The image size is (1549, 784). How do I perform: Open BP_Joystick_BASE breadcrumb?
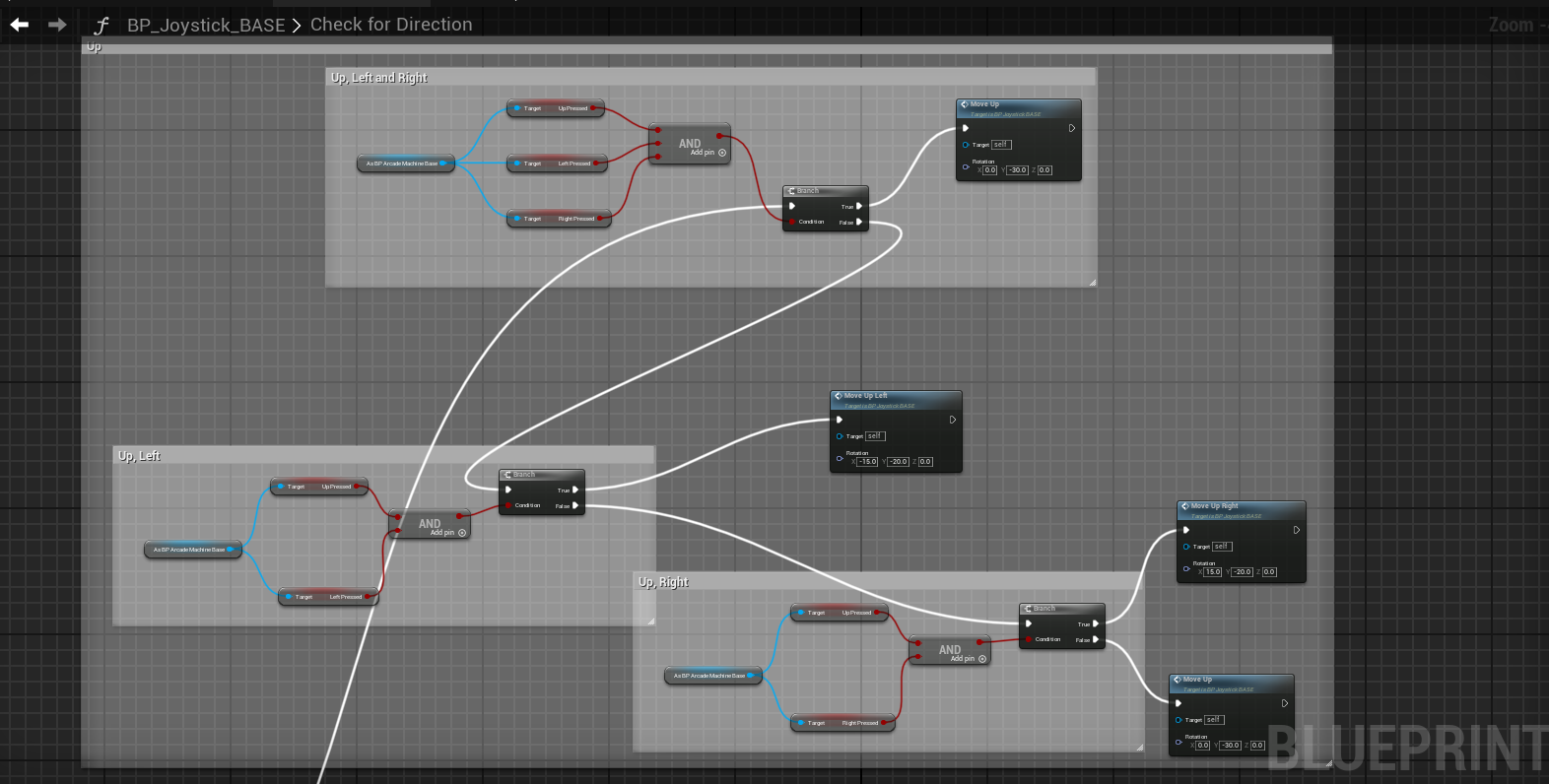pyautogui.click(x=206, y=25)
